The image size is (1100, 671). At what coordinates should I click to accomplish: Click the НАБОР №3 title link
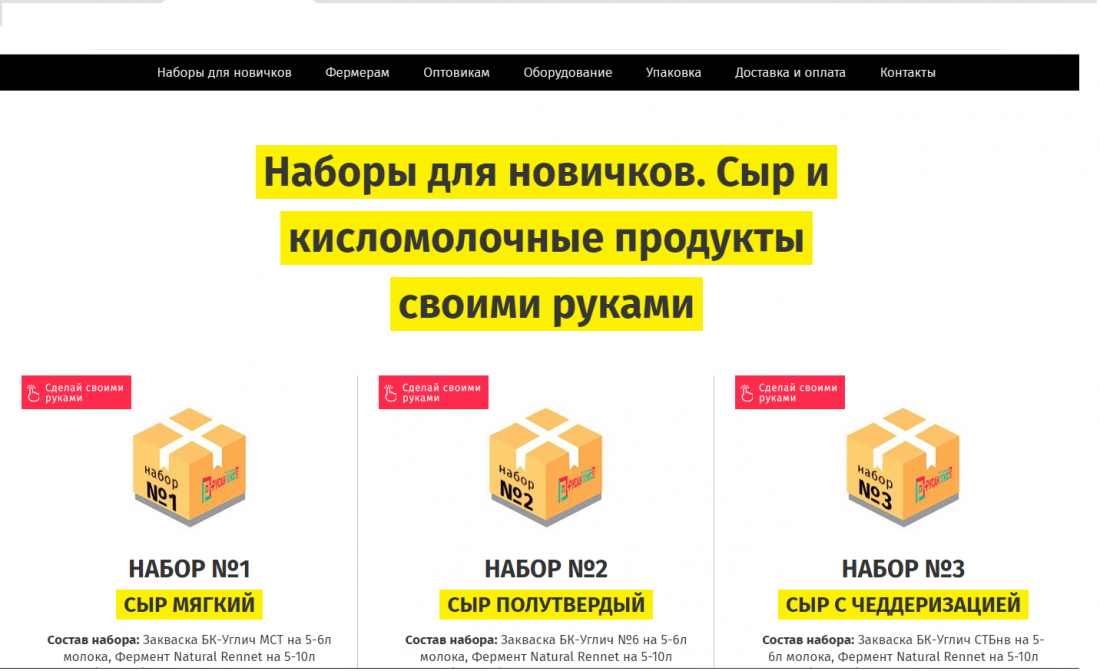[902, 569]
